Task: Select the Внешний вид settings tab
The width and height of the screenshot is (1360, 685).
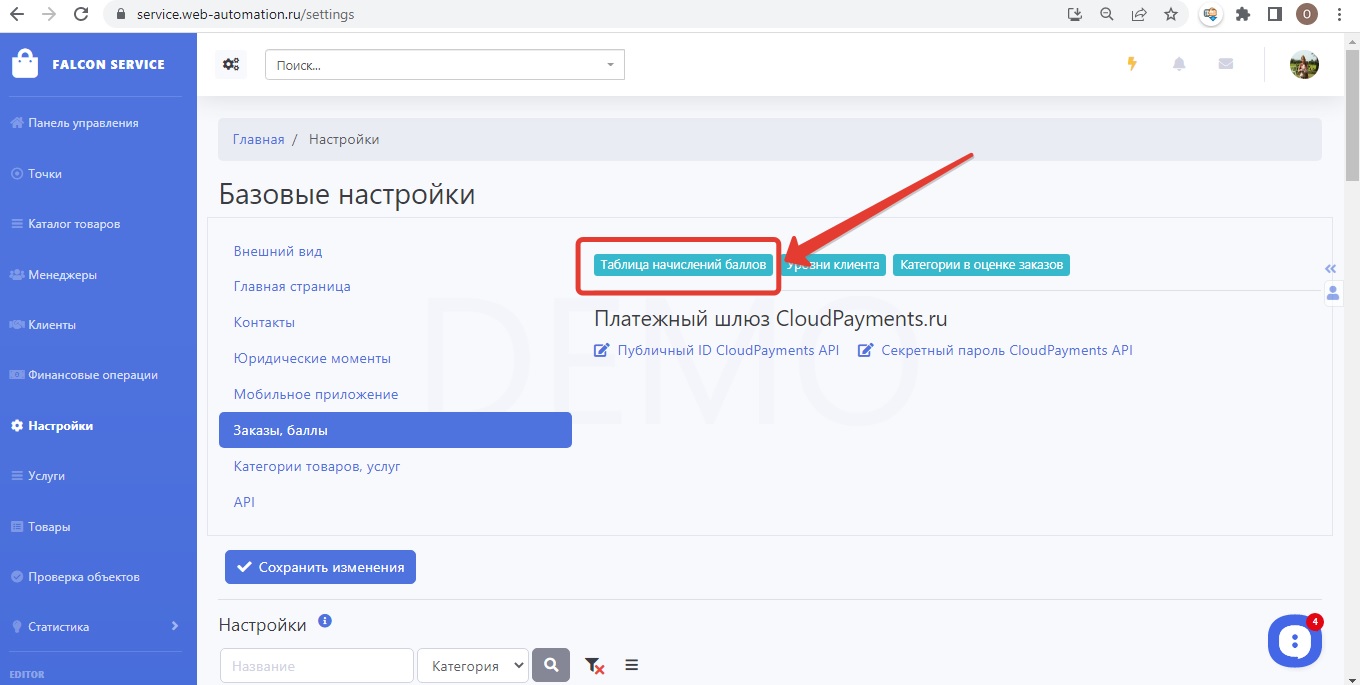Action: click(278, 251)
